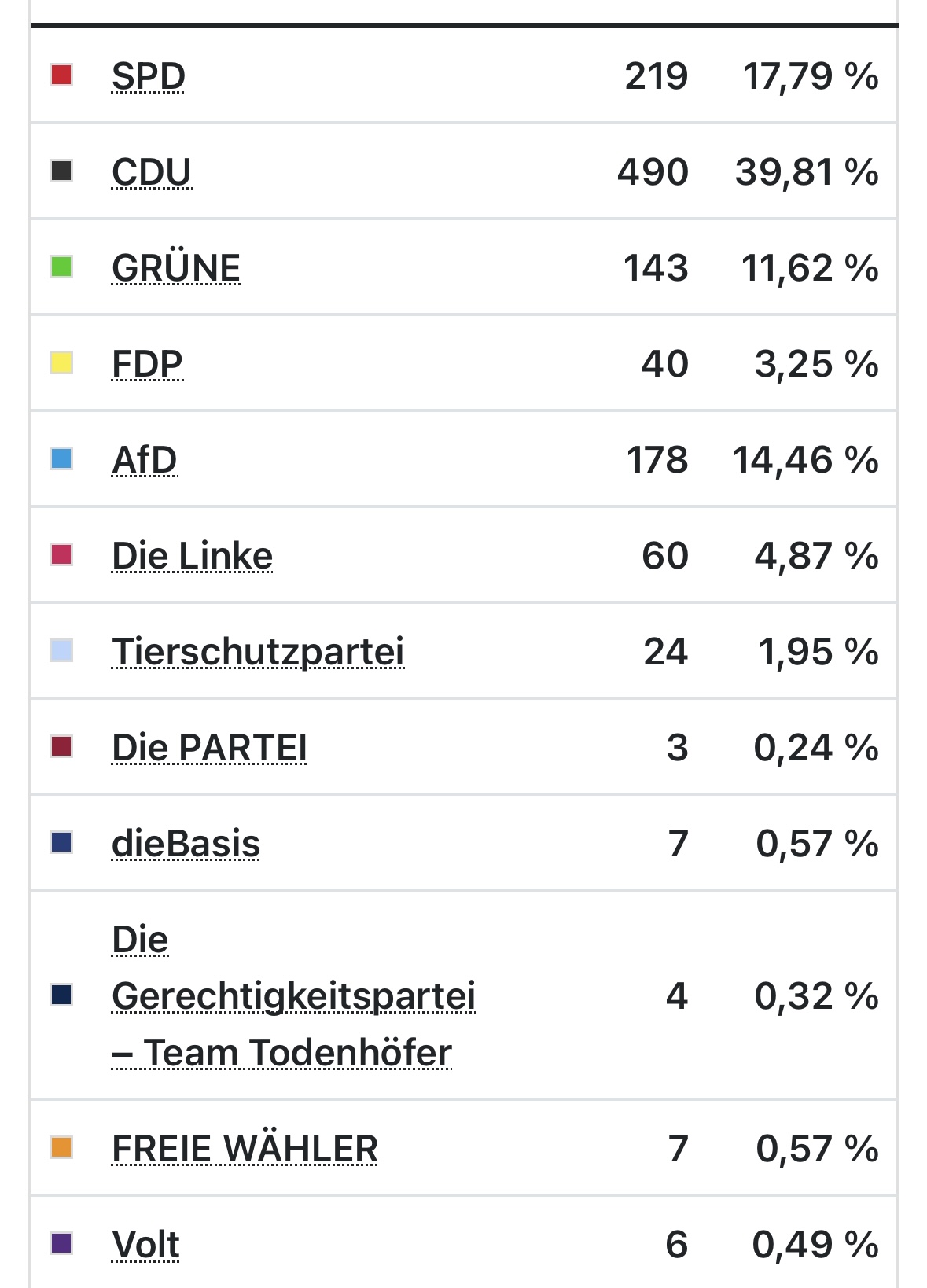Viewport: 927px width, 1288px height.
Task: Select the GRÜNE party name
Action: 176,268
